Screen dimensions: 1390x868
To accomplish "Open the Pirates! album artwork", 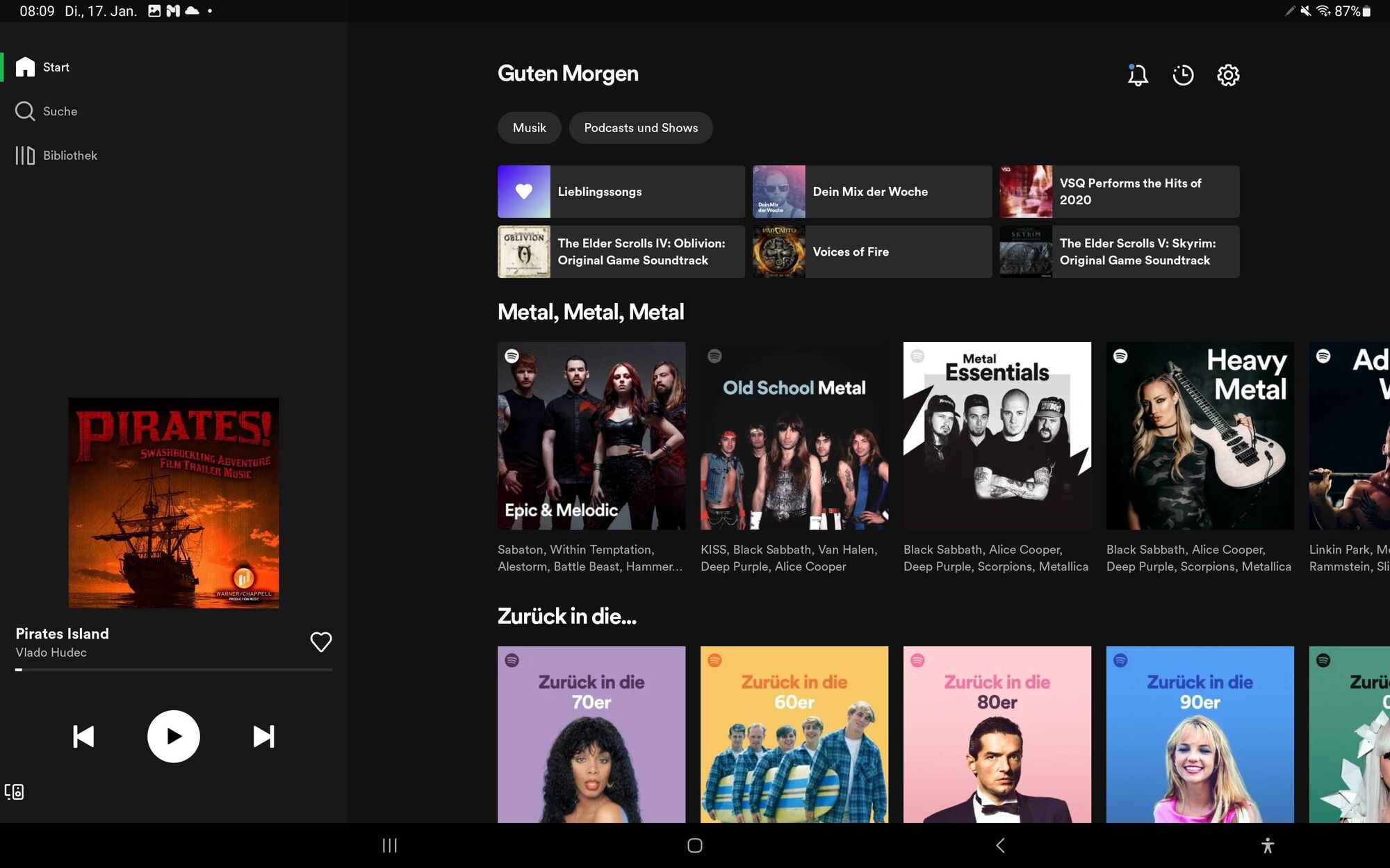I will tap(174, 503).
